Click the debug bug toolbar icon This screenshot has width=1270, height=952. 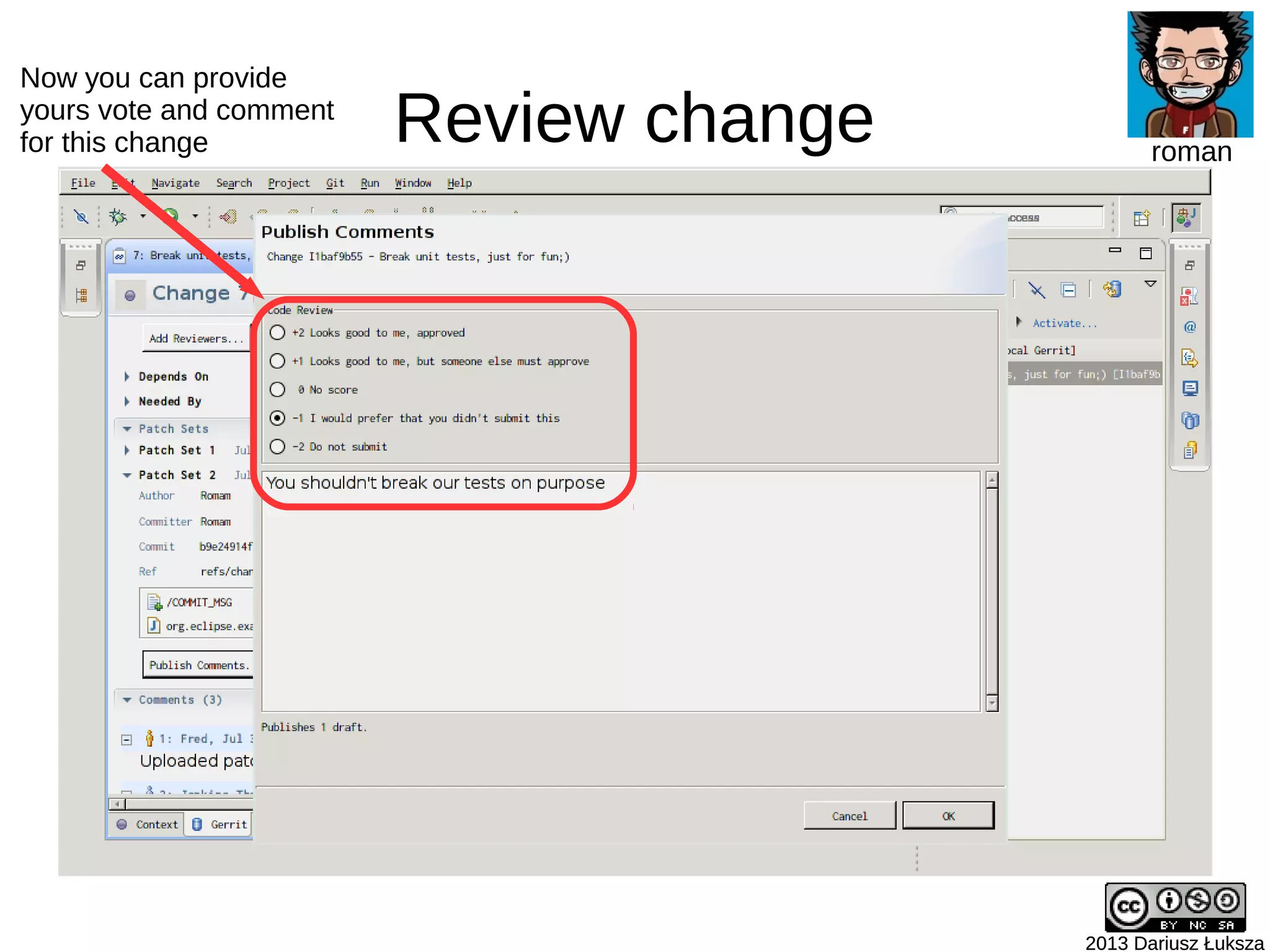pos(117,216)
